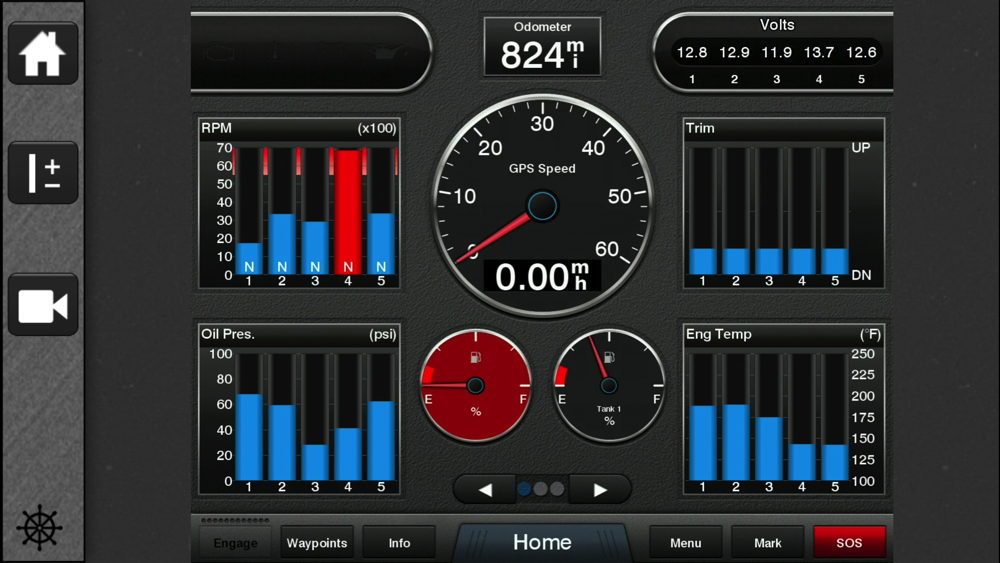
Task: Tap the 12.8 volts reading
Action: pos(692,52)
